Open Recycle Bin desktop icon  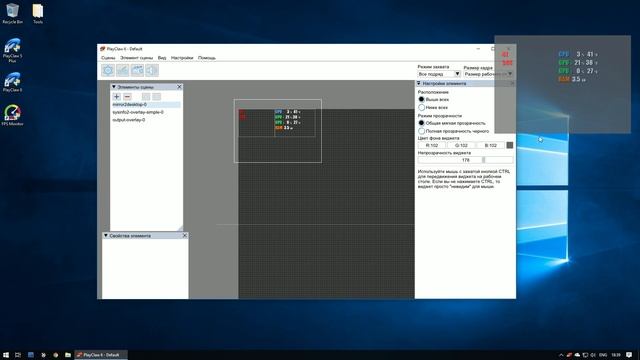12,13
